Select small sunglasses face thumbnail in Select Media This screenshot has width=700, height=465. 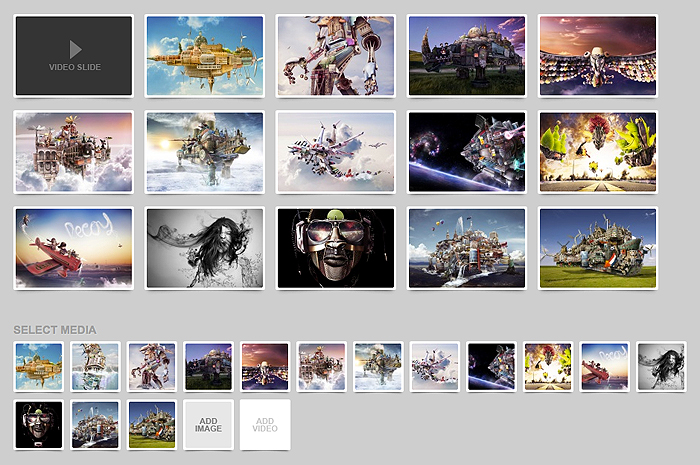click(x=39, y=424)
